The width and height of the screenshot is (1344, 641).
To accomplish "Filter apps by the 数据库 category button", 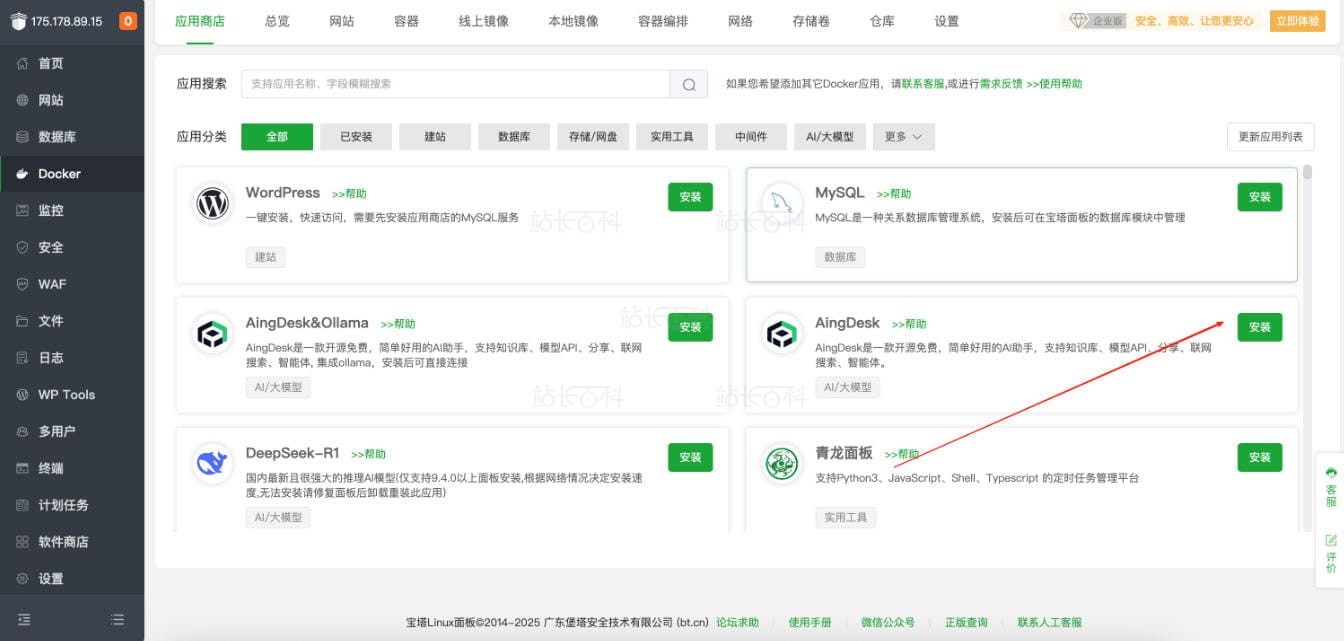I will coord(514,137).
